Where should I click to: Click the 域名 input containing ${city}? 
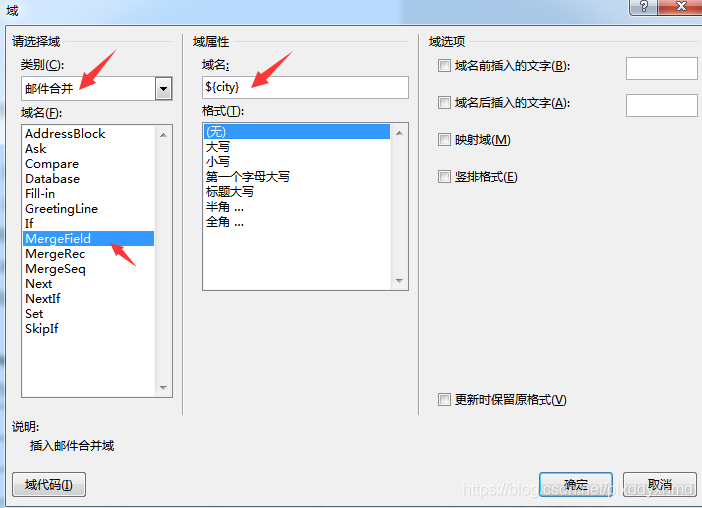click(305, 87)
